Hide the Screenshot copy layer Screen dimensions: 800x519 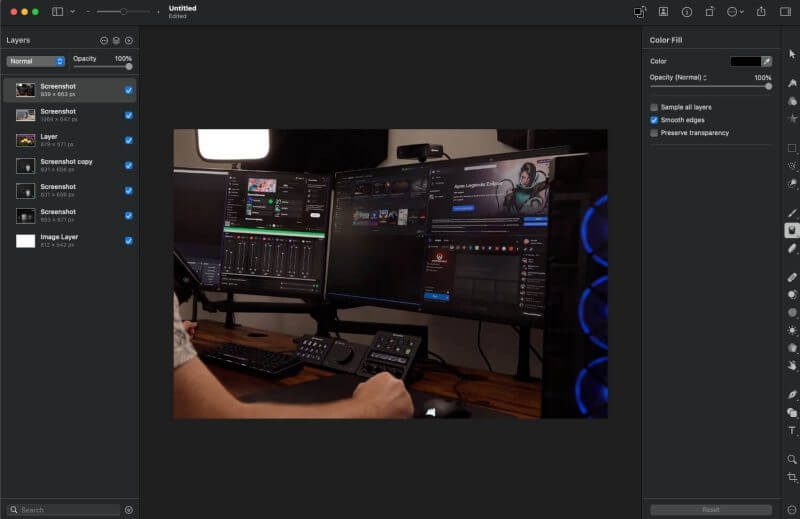129,165
